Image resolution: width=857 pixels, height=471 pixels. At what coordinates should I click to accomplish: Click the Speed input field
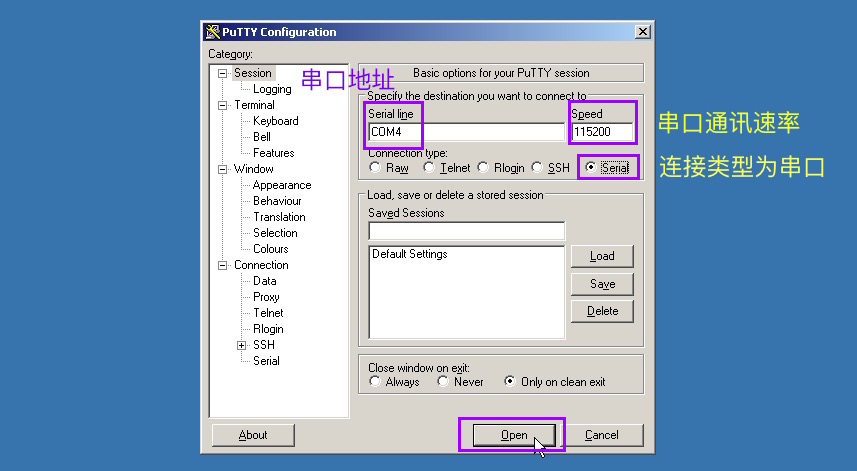click(x=602, y=132)
